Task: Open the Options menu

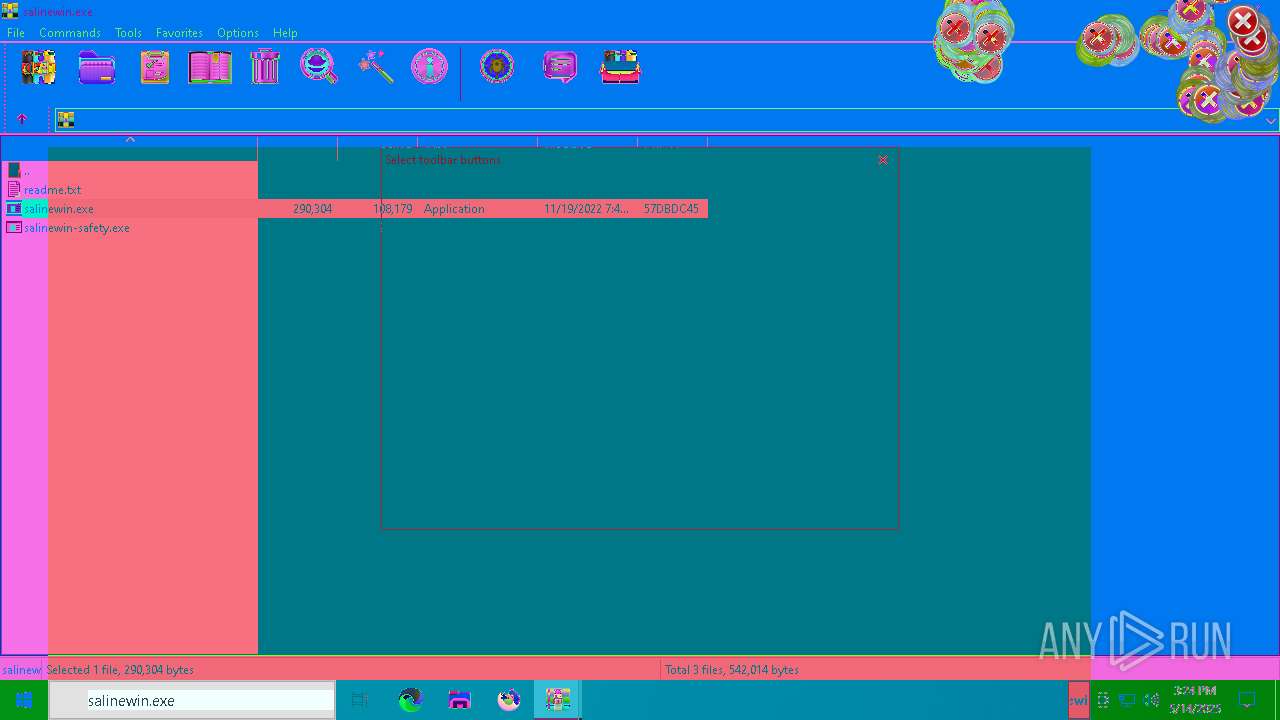Action: point(238,33)
